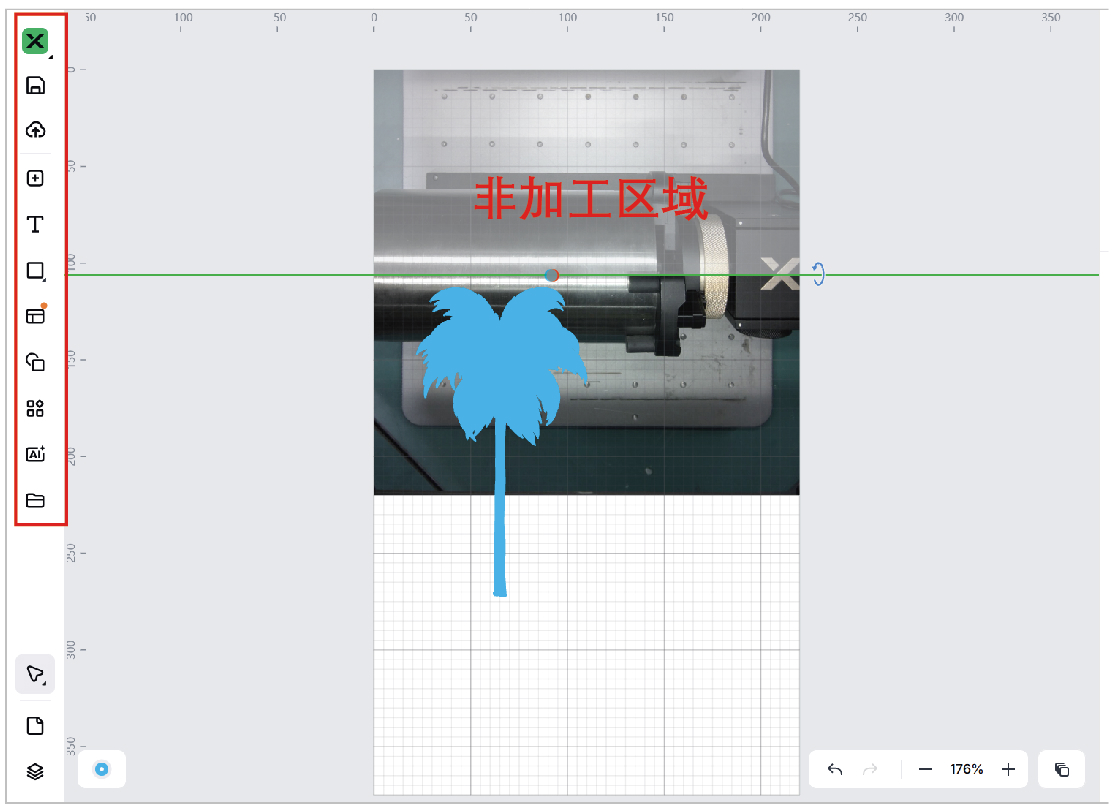Open the template layout panel icon

(35, 316)
